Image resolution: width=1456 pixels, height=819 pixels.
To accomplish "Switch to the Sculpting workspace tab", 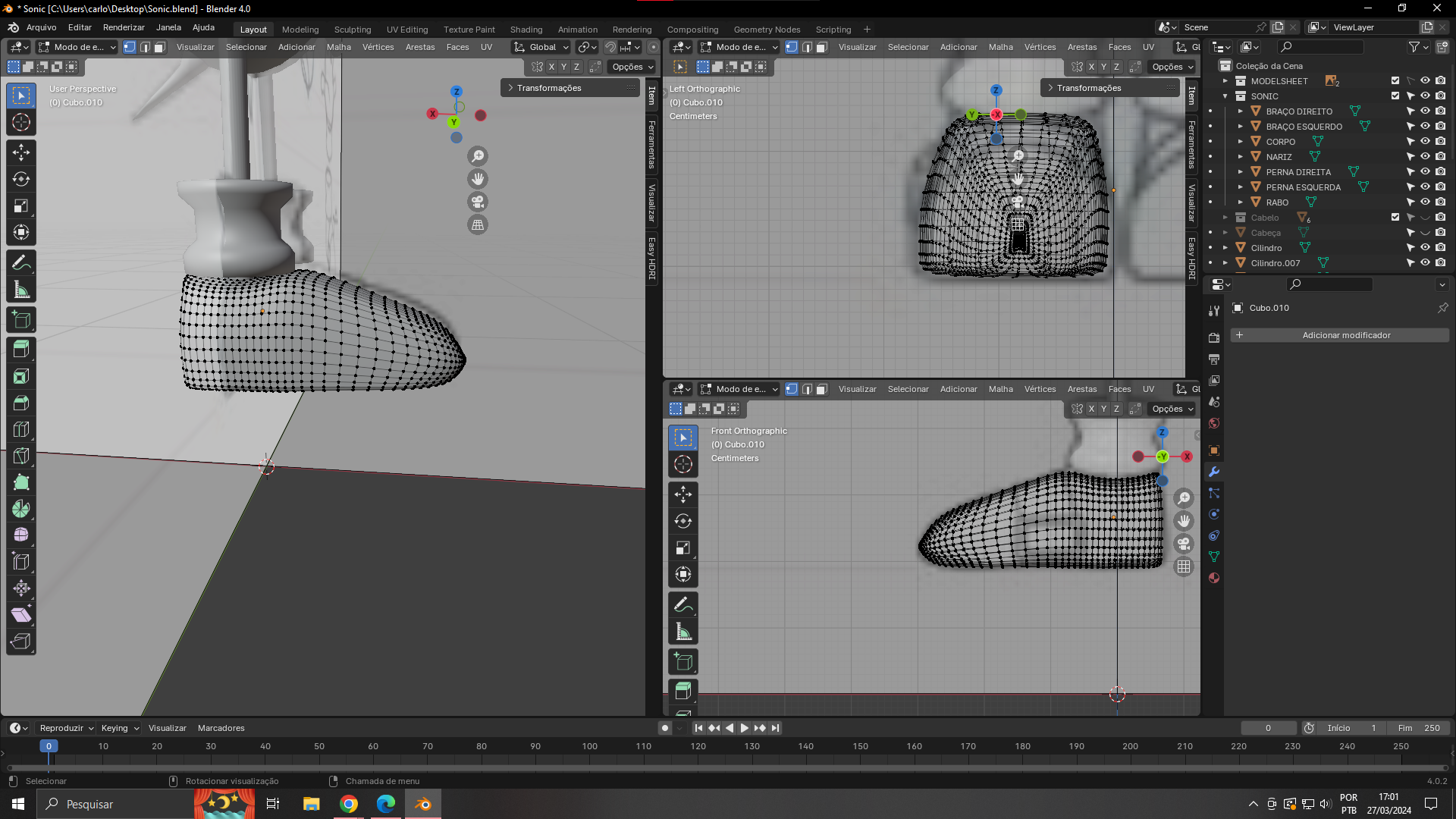I will 353,30.
